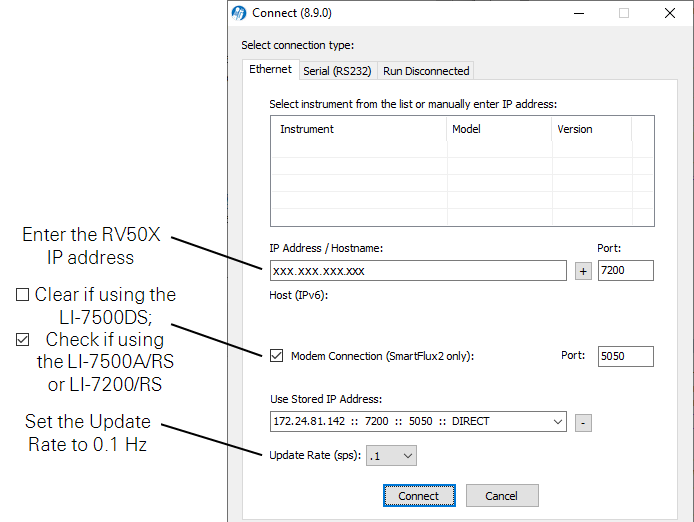Screen dimensions: 694x522
Task: Remove the stored IP with the minus button
Action: [x=583, y=423]
